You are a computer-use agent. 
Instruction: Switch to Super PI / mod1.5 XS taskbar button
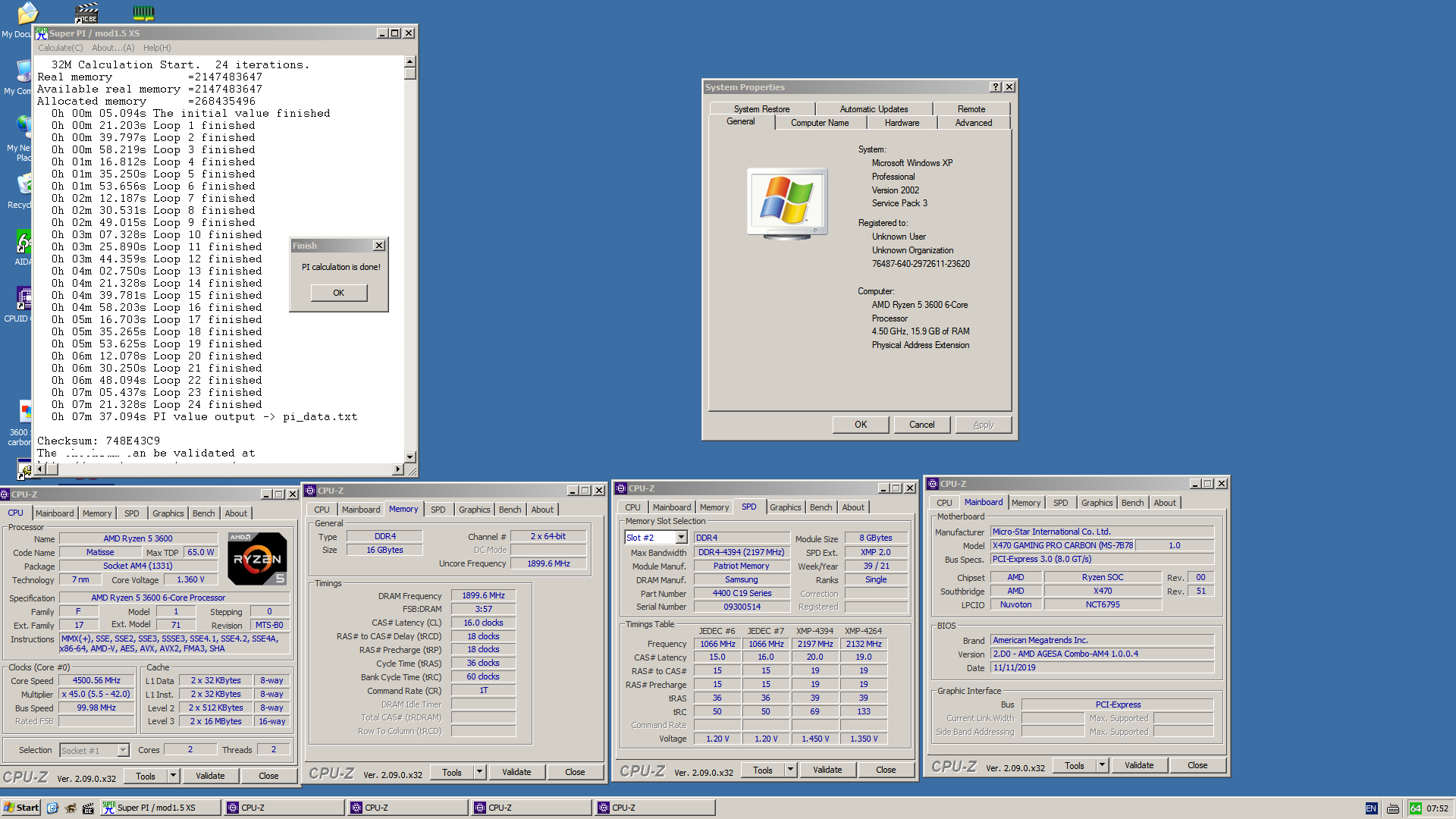[x=160, y=808]
